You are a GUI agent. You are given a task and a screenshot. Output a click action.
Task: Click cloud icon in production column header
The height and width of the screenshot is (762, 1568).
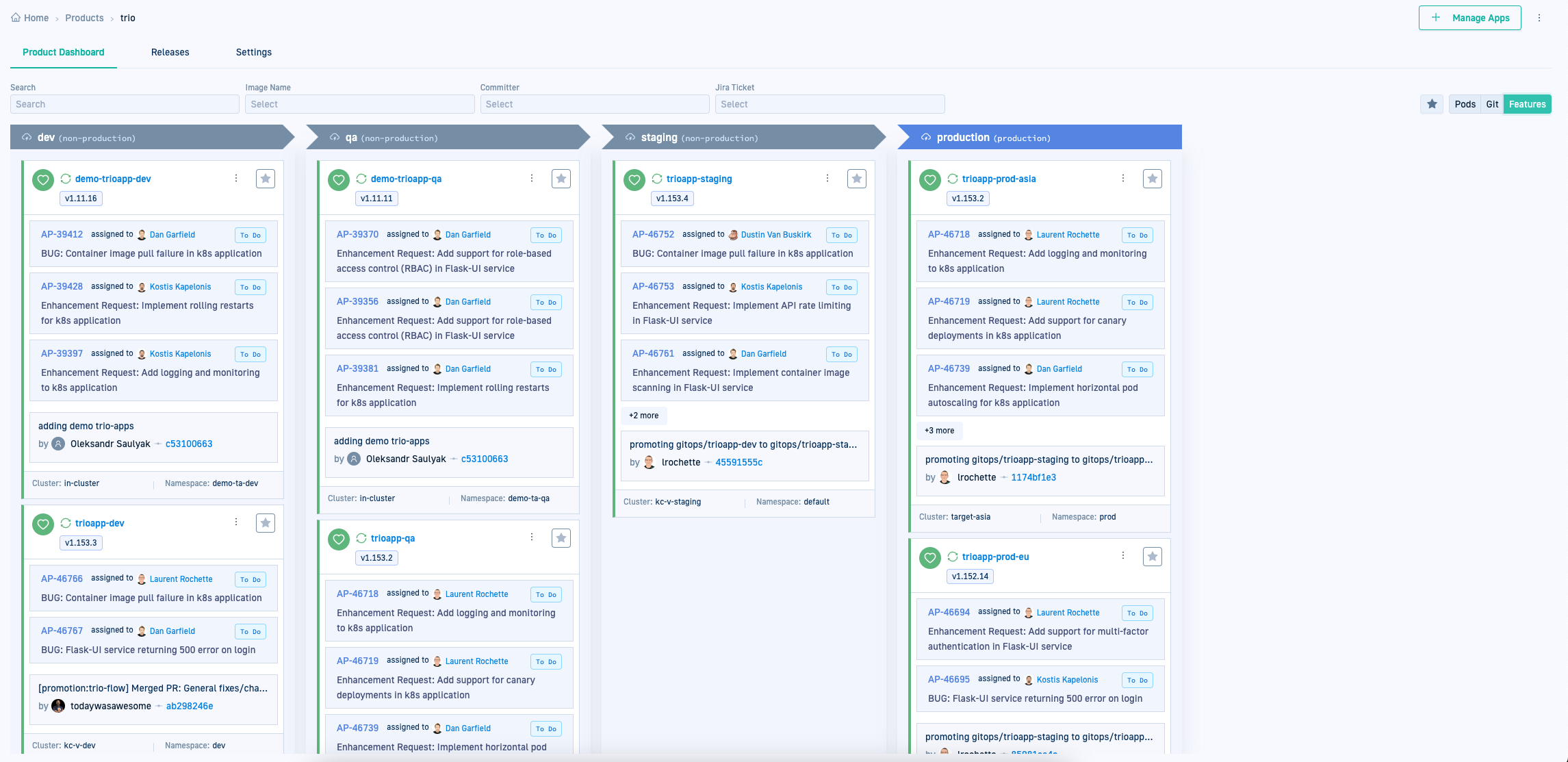click(926, 137)
